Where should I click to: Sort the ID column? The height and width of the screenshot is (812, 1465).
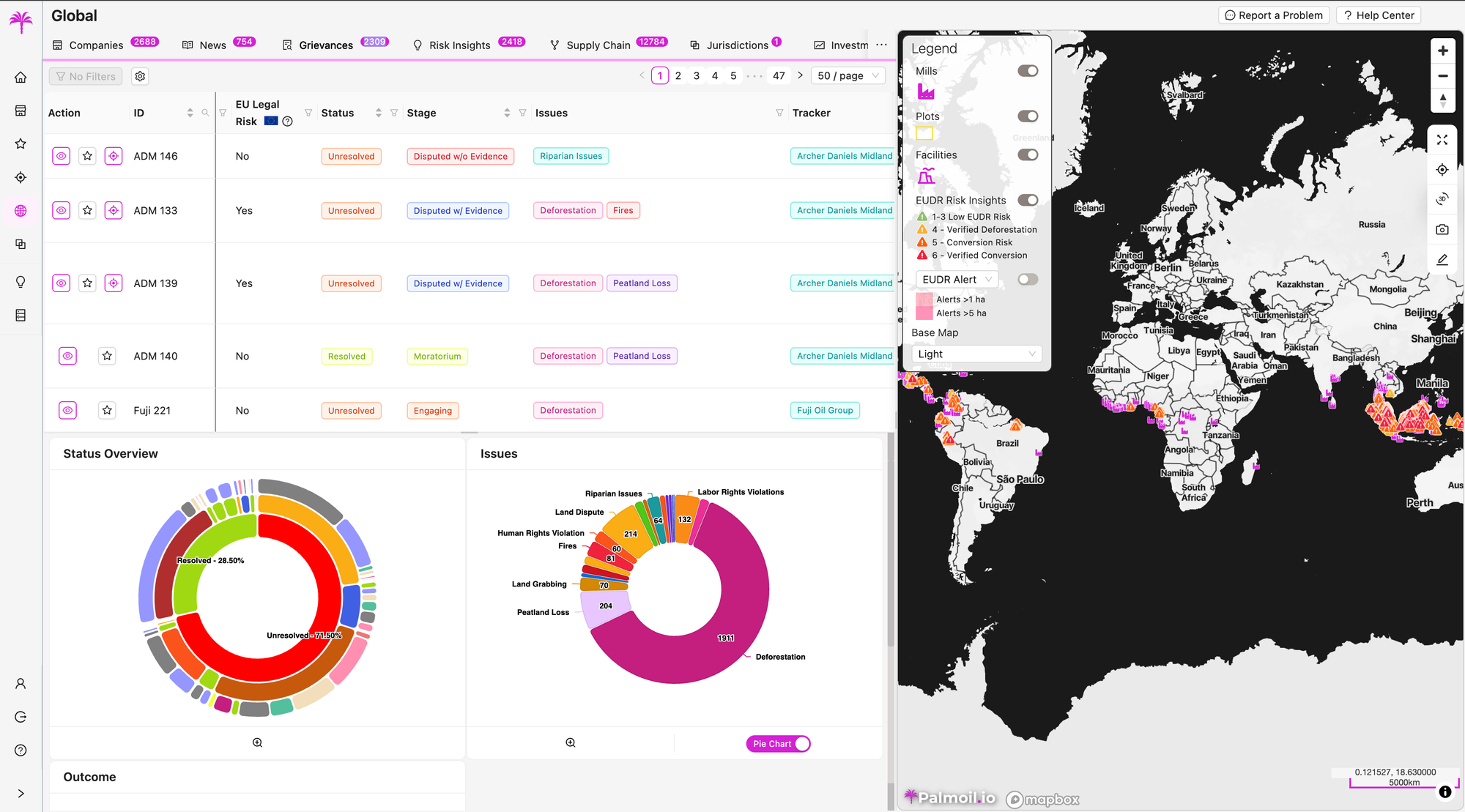pyautogui.click(x=190, y=113)
